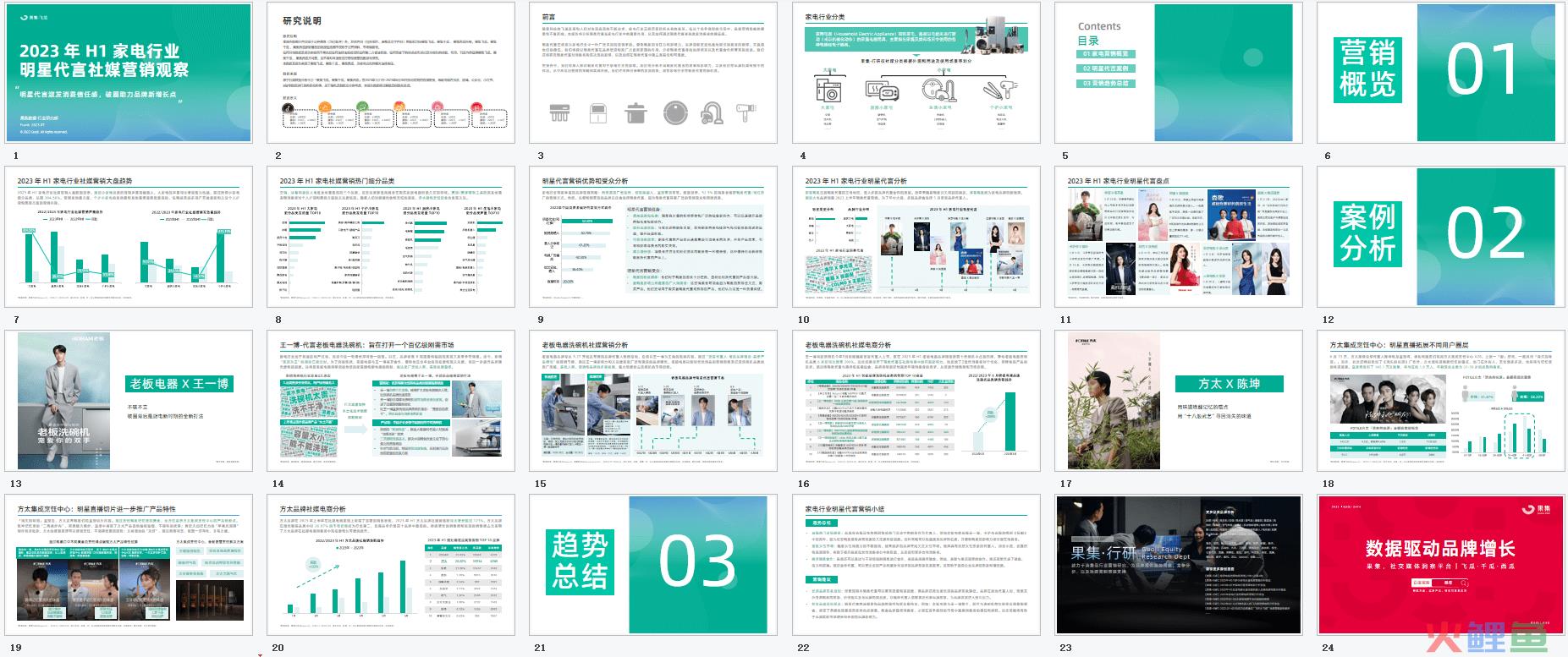The image size is (1568, 657).
Task: Click slide number label 24
Action: (x=1328, y=648)
